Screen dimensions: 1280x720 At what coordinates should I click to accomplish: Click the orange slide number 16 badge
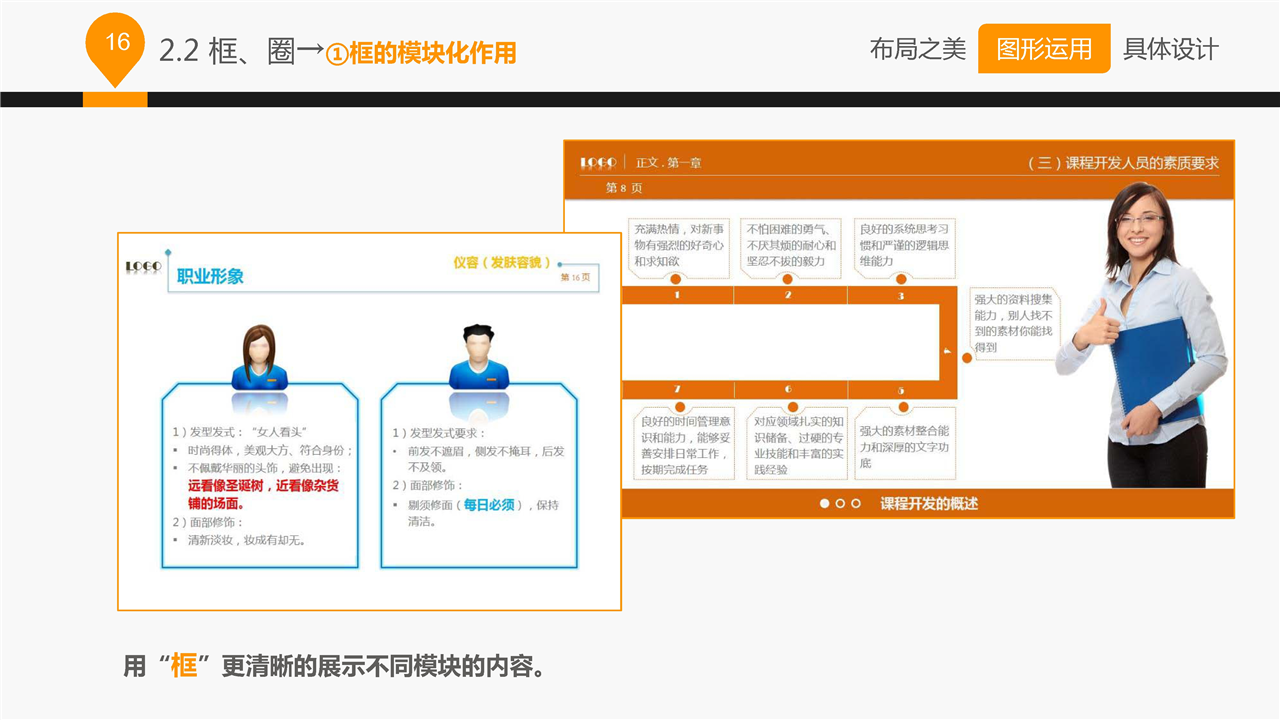click(x=117, y=43)
